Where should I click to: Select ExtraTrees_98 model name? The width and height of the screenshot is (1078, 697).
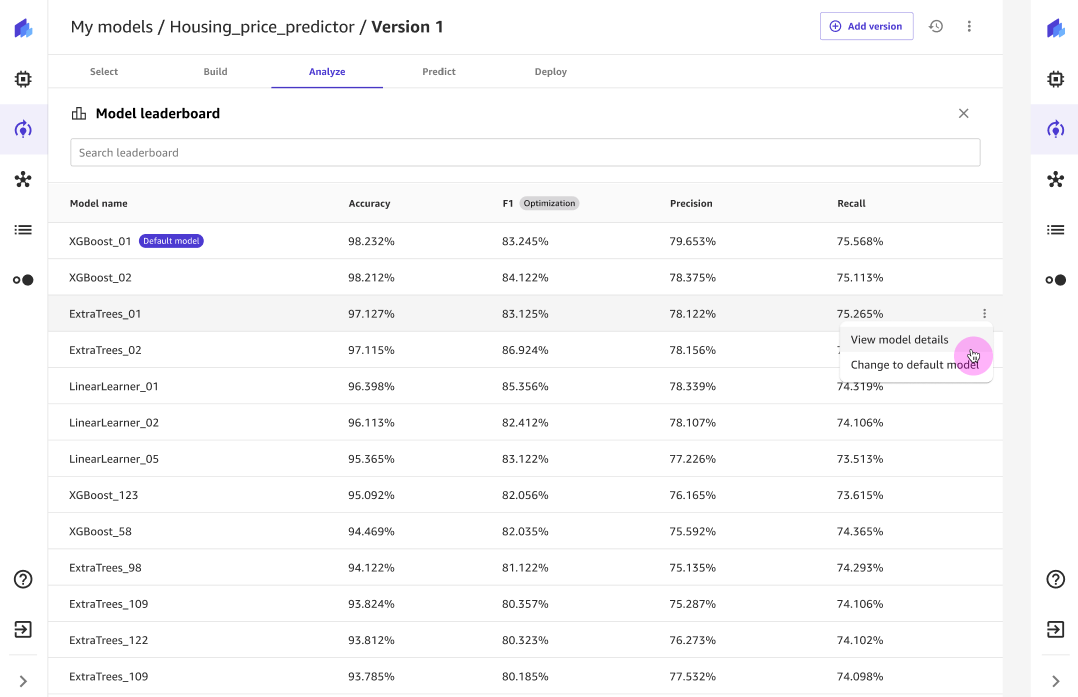pyautogui.click(x=105, y=568)
